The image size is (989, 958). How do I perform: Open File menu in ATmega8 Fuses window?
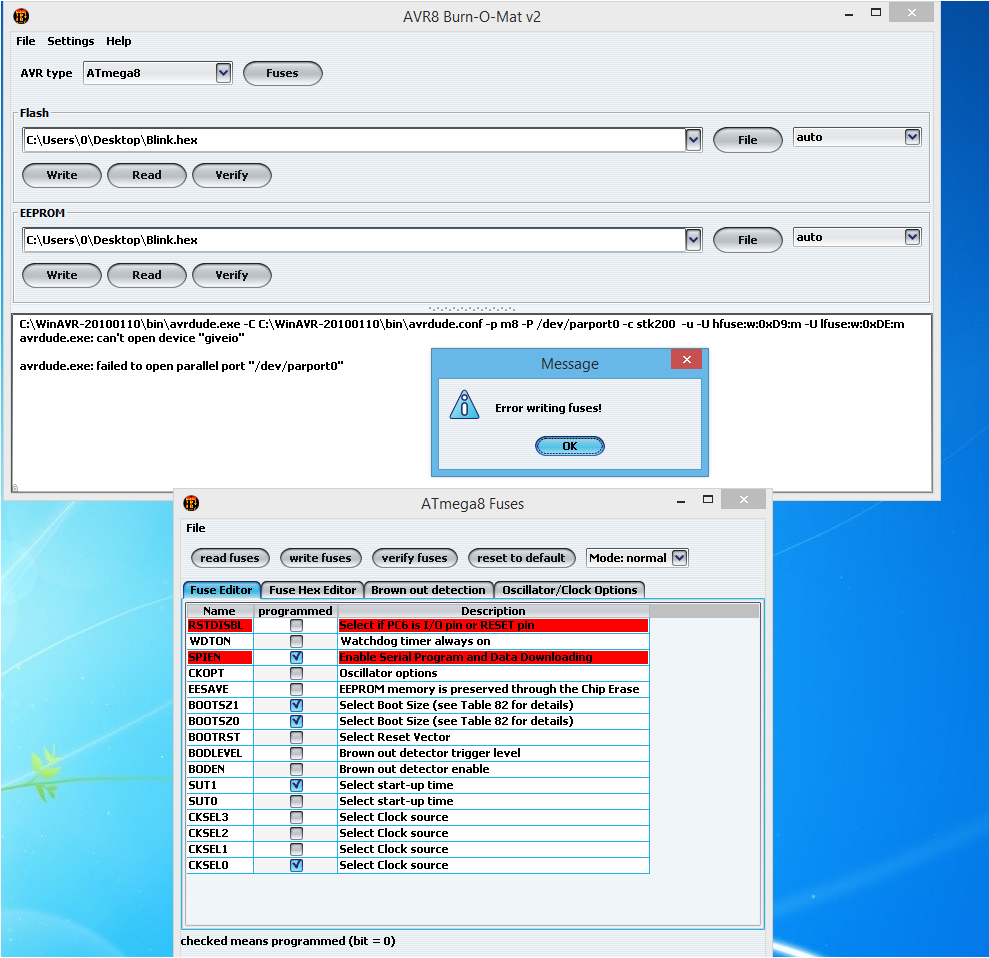coord(196,528)
